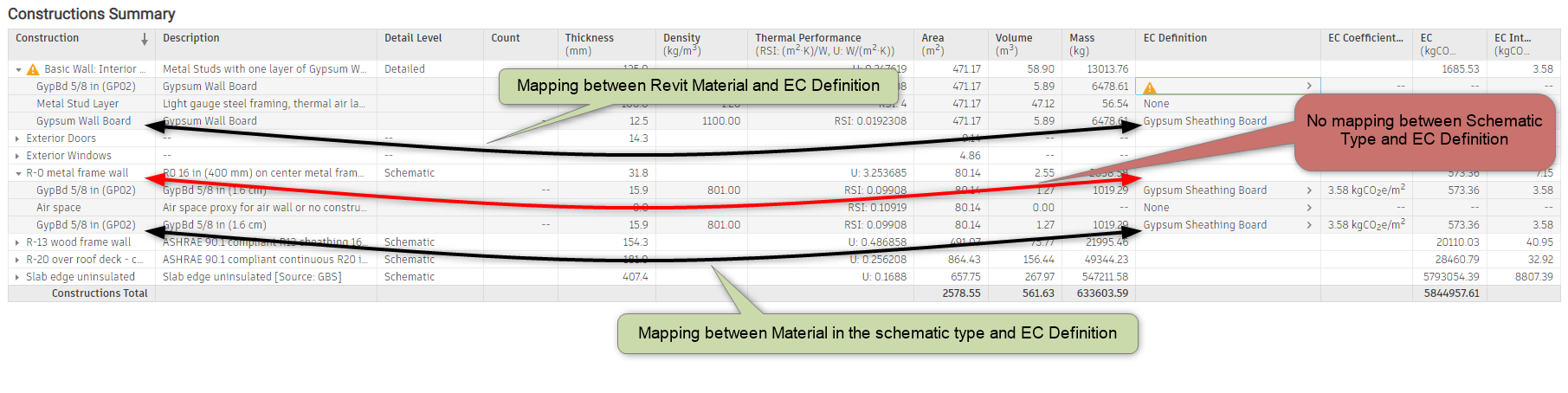Click the EC intensity value 8807.39
The image size is (1568, 393).
(1533, 277)
